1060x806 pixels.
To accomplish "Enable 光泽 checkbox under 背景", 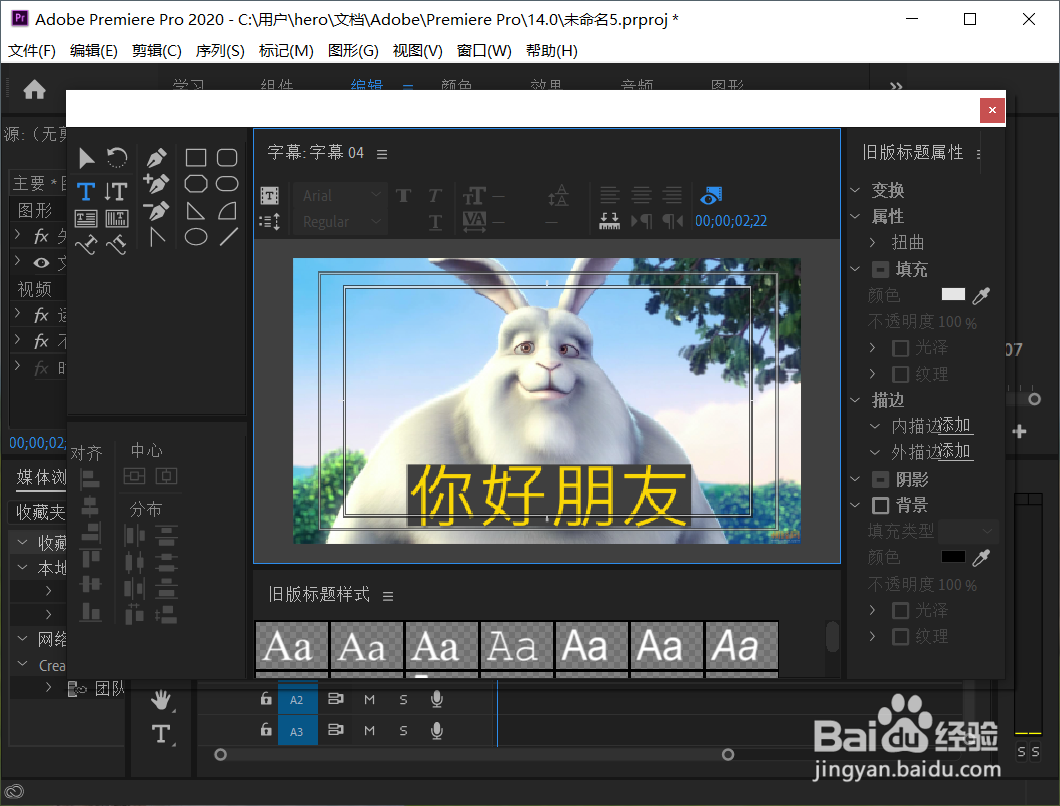I will [900, 611].
